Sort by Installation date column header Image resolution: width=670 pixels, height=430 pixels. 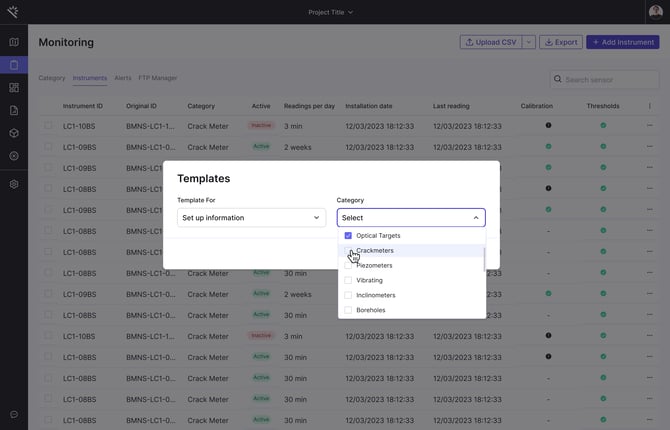tap(369, 106)
